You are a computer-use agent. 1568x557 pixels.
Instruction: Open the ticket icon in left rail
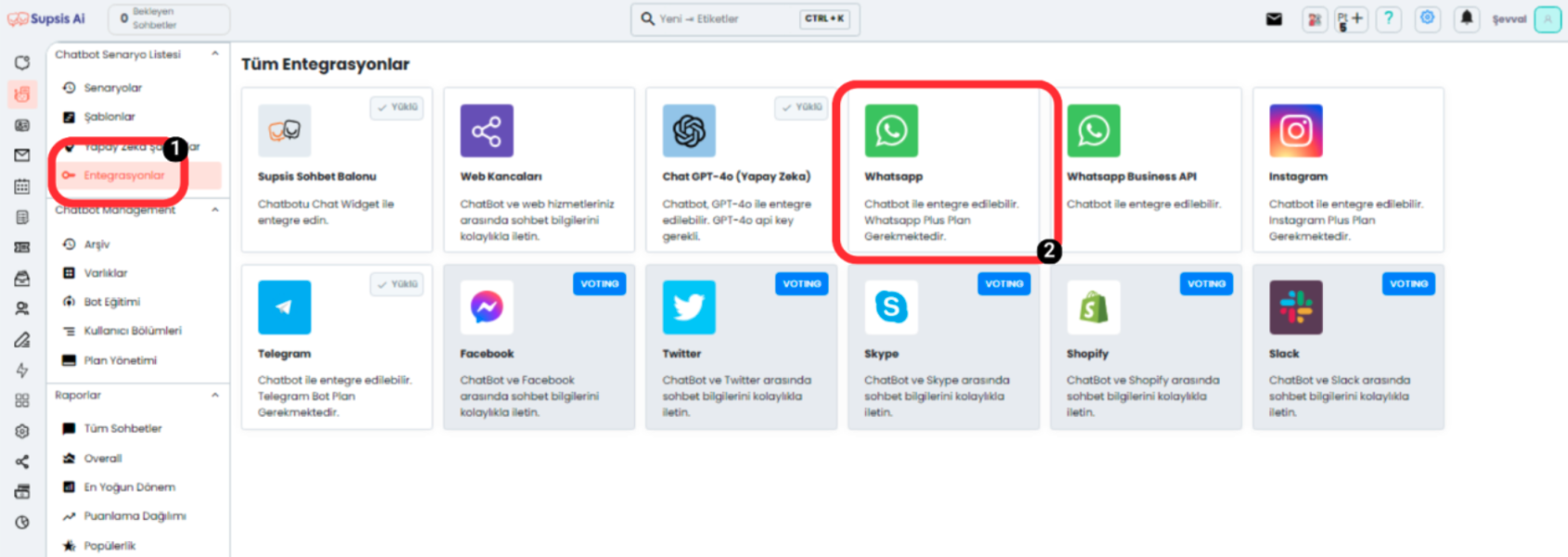[x=22, y=248]
